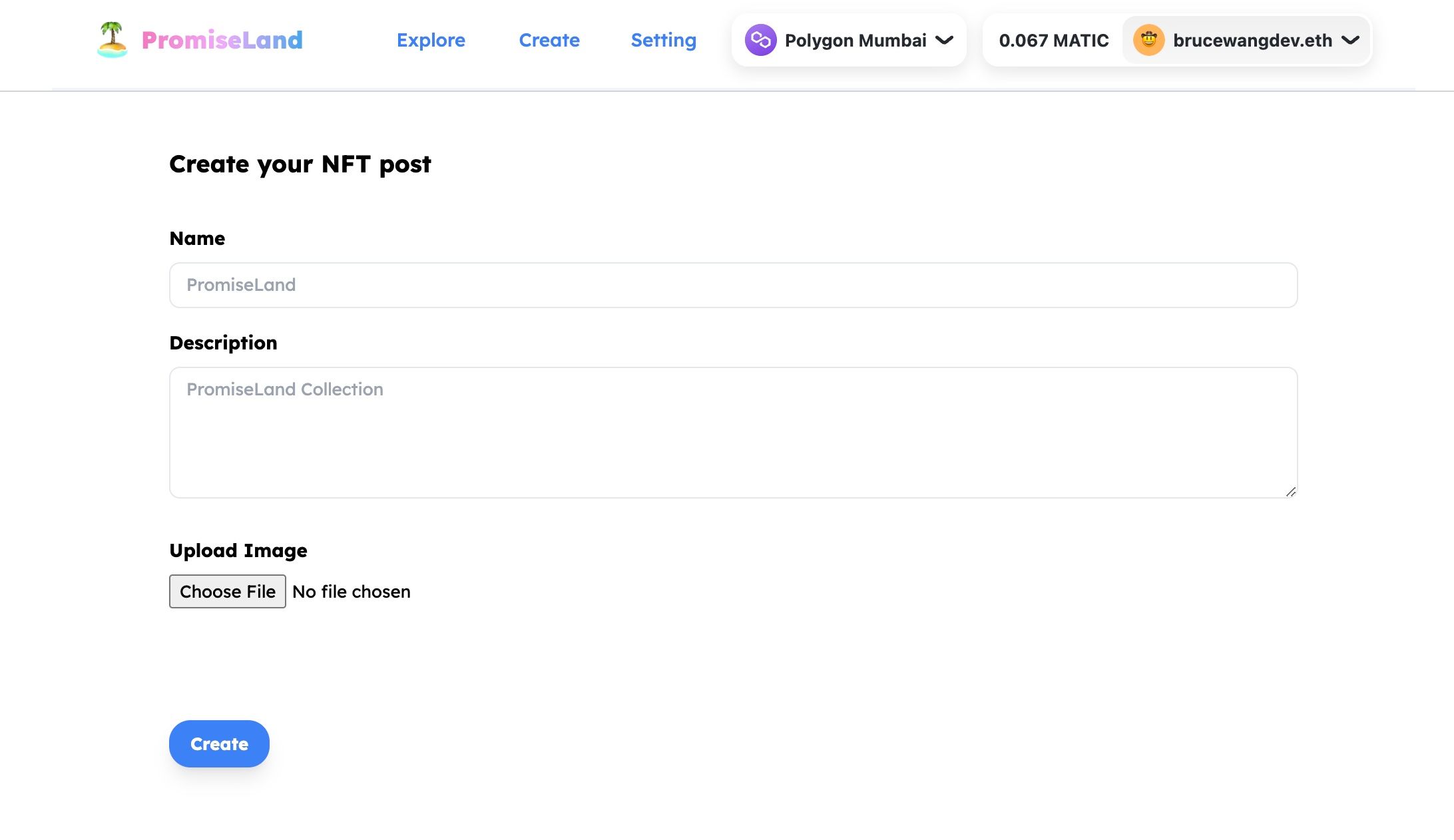Image resolution: width=1454 pixels, height=840 pixels.
Task: Focus the Name input field
Action: point(734,285)
